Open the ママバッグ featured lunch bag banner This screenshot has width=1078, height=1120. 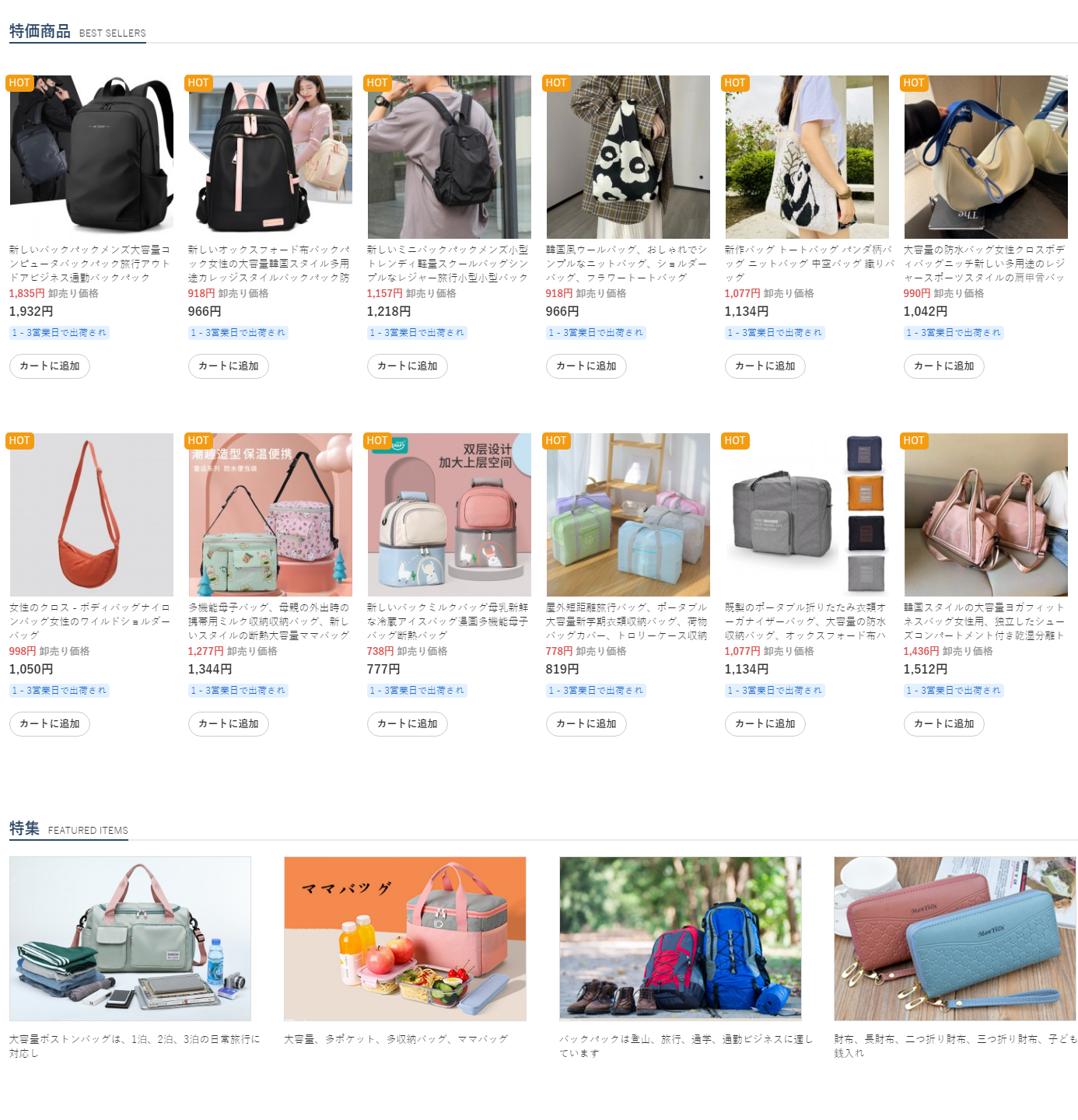click(x=405, y=939)
